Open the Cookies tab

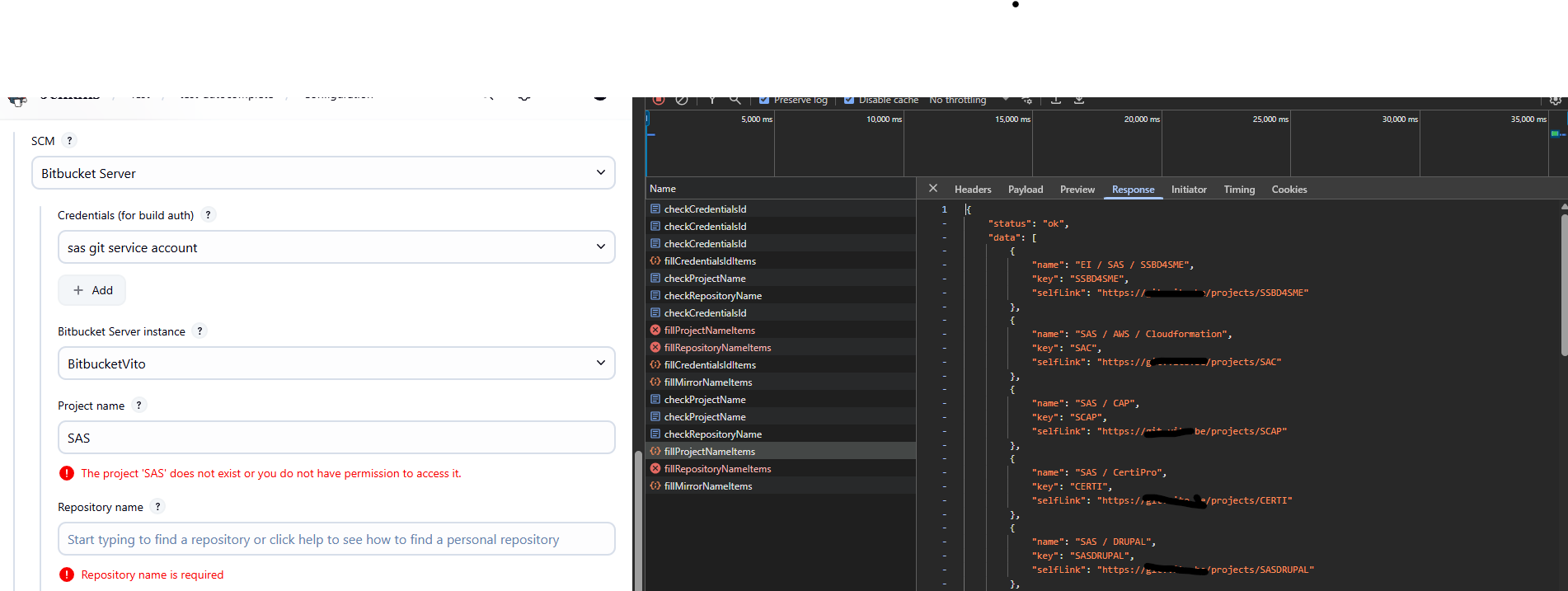point(1289,190)
